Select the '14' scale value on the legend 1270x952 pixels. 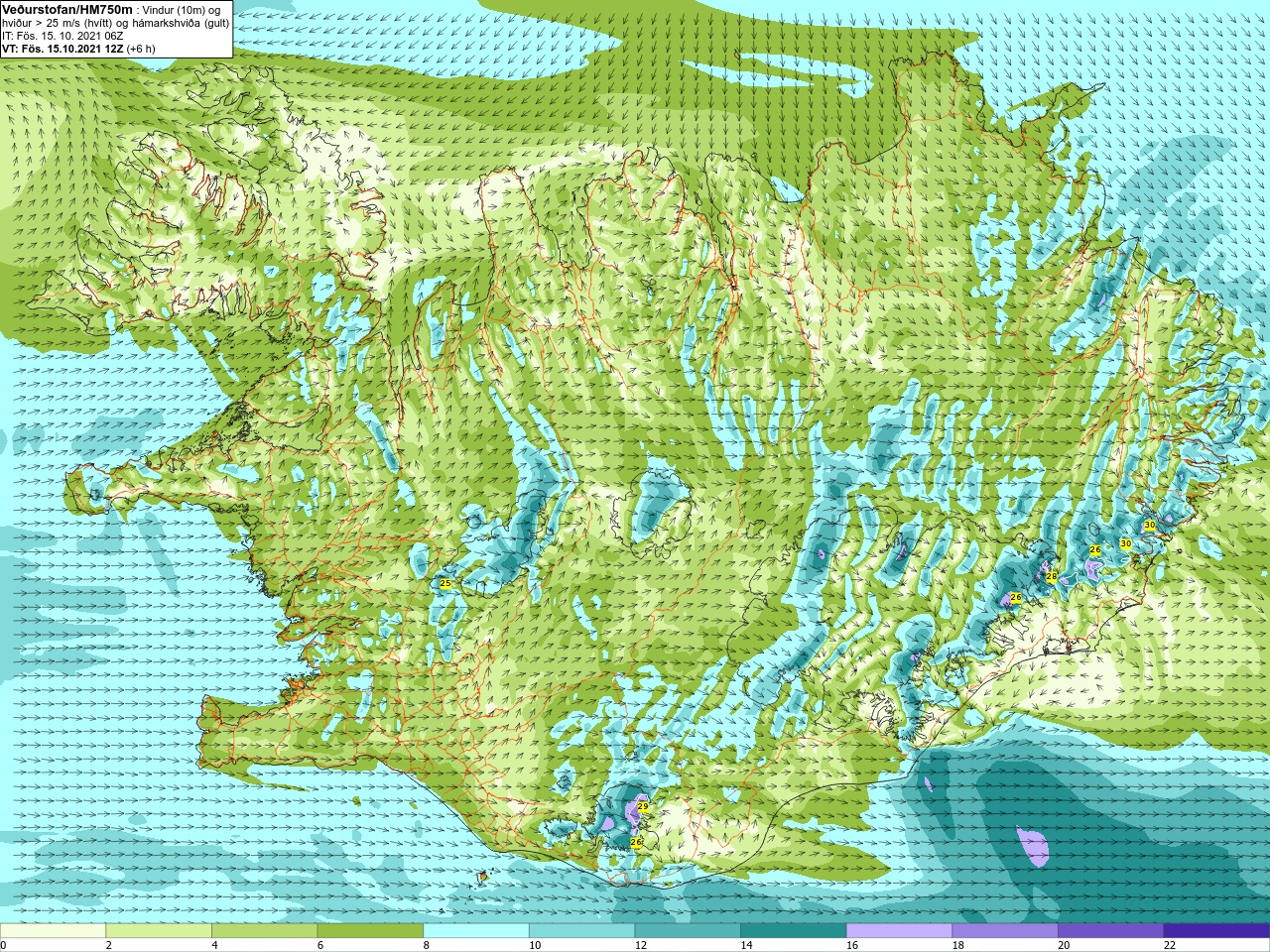pyautogui.click(x=747, y=945)
